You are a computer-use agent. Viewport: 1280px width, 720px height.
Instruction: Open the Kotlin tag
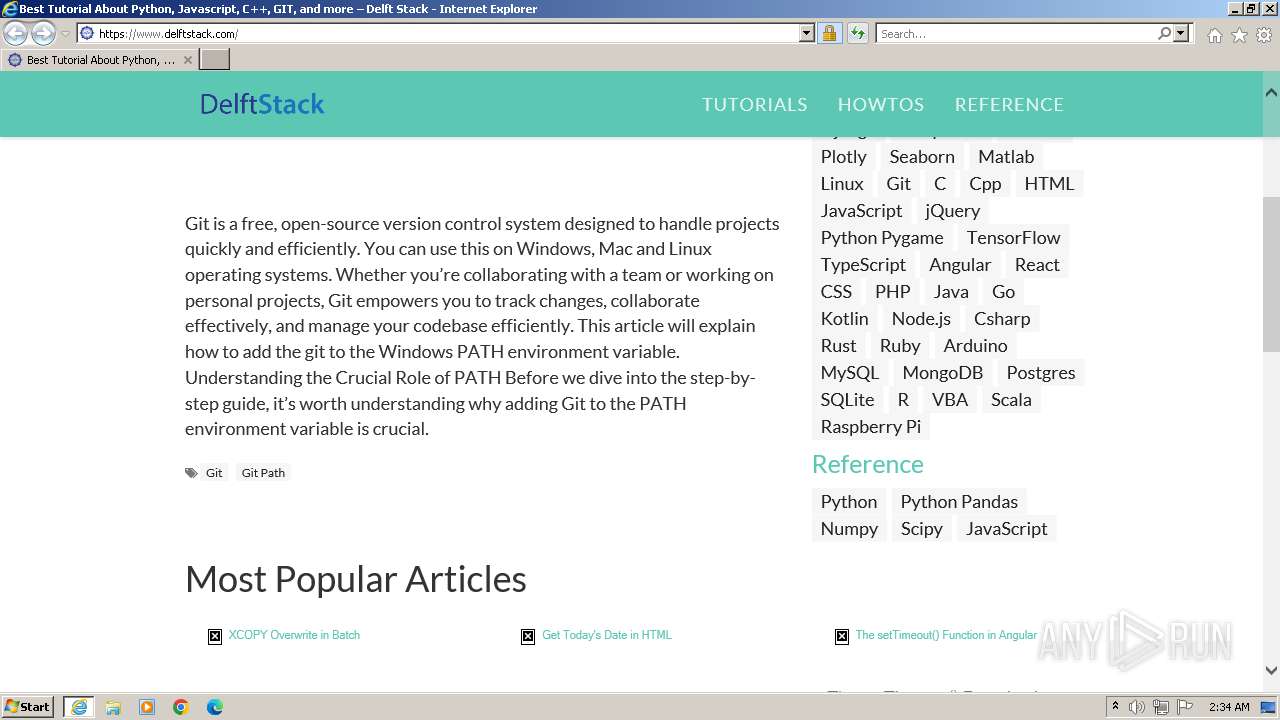(x=845, y=318)
